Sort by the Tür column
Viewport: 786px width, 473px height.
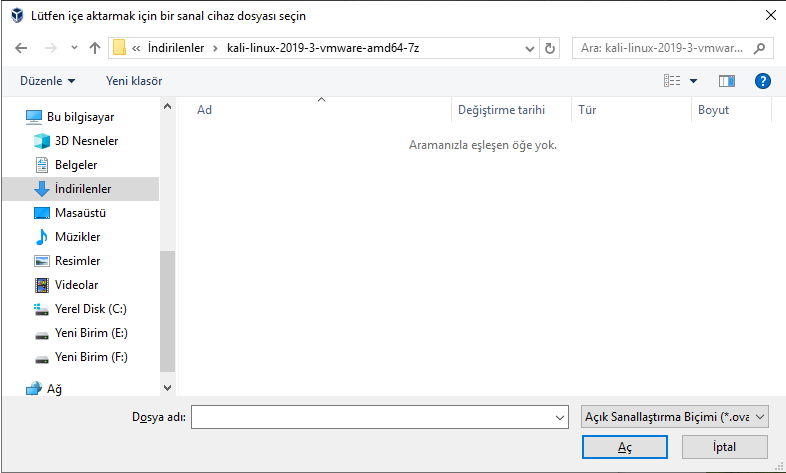[632, 110]
